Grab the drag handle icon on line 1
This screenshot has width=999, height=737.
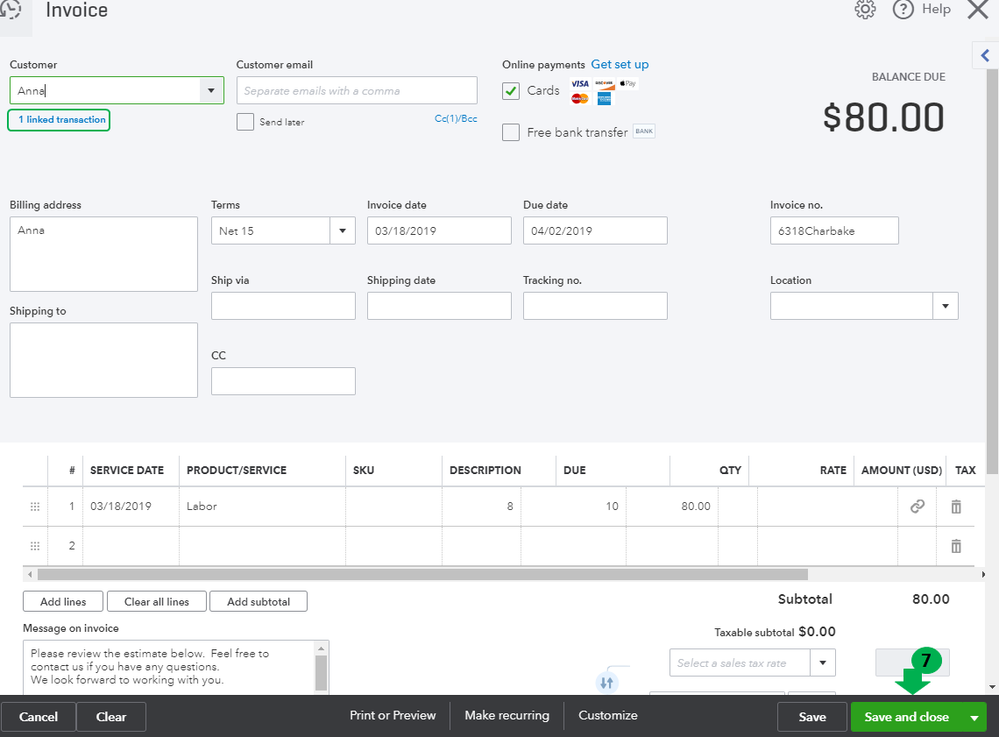pos(35,507)
